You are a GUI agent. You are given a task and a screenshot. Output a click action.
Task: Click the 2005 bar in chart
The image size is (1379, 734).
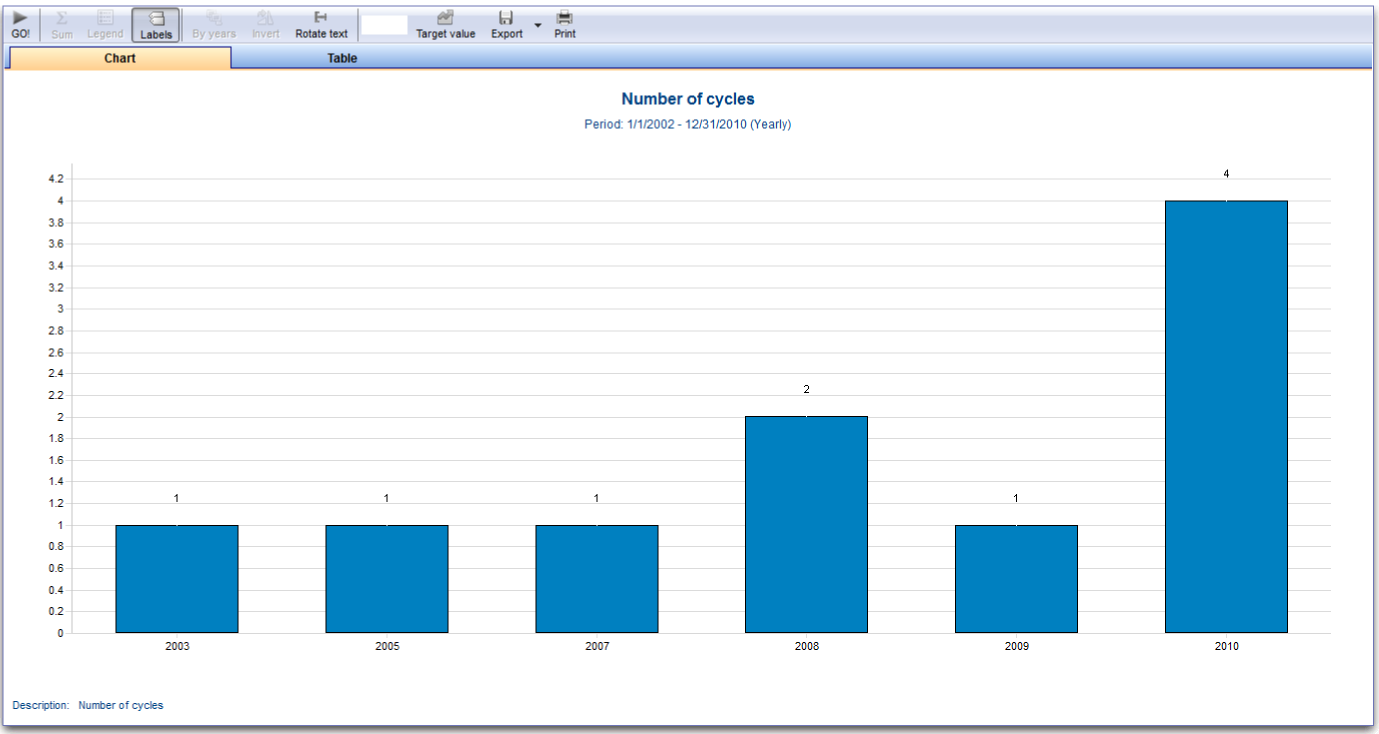[x=387, y=579]
